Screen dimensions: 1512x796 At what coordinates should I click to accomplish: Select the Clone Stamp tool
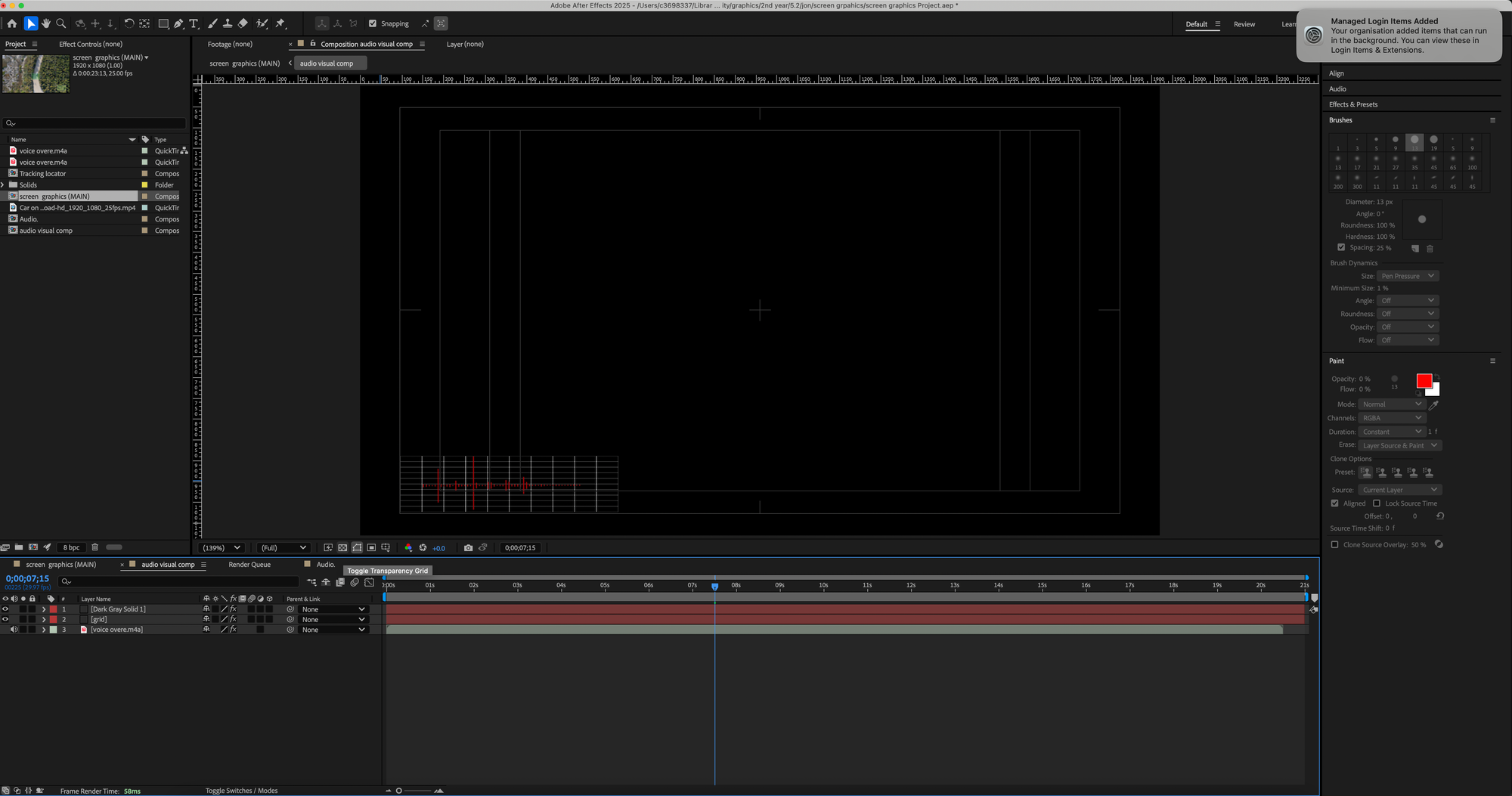click(x=228, y=23)
